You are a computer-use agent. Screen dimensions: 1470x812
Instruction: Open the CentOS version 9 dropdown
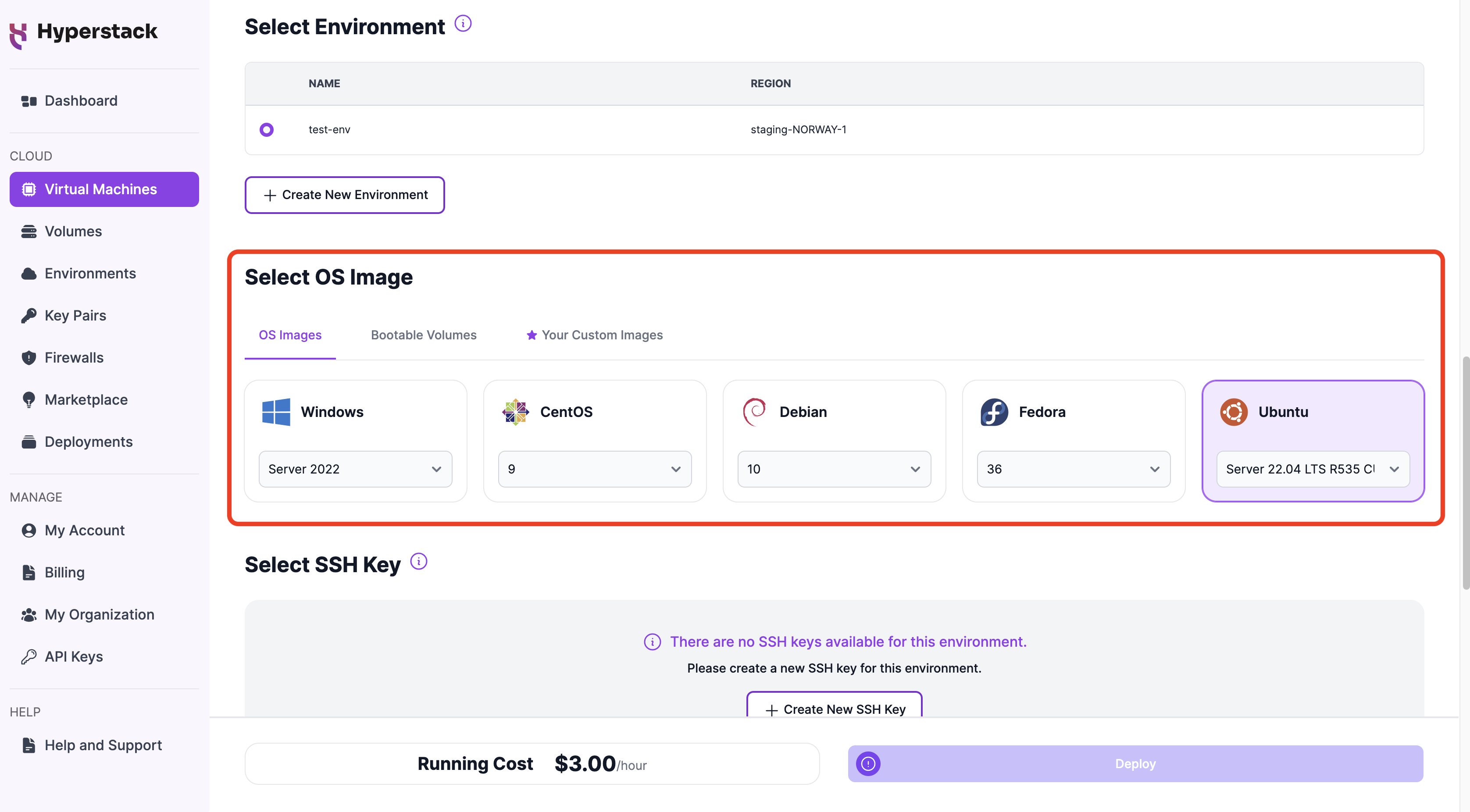coord(595,469)
